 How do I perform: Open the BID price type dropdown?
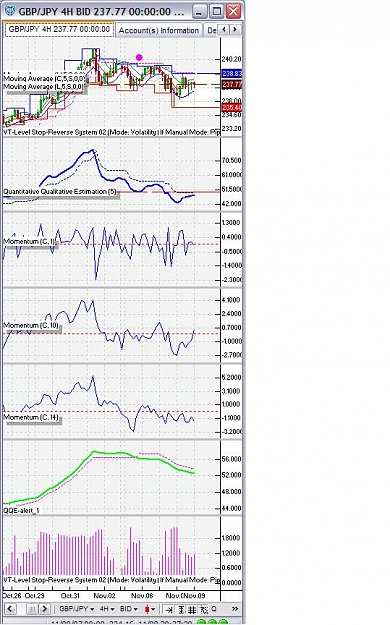pos(129,609)
